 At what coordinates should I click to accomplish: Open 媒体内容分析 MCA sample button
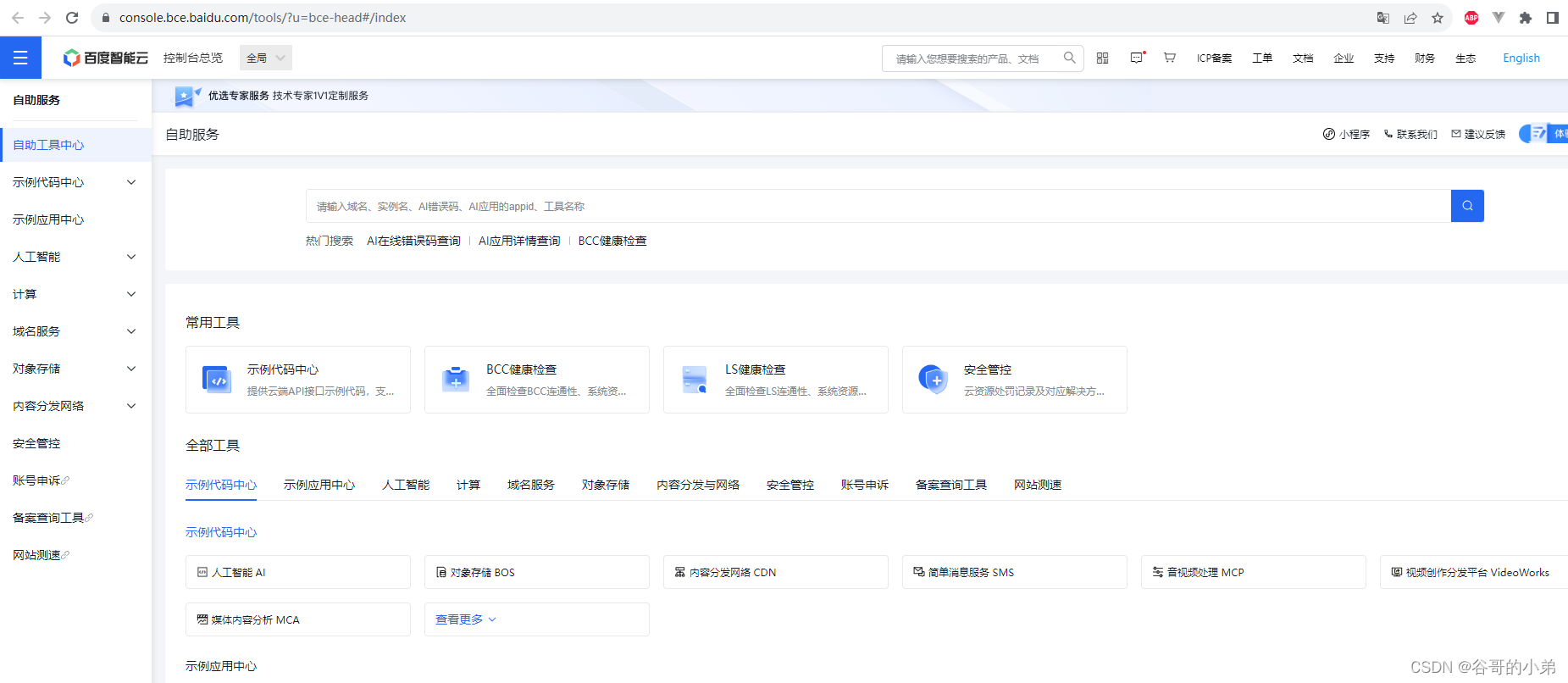[x=298, y=619]
